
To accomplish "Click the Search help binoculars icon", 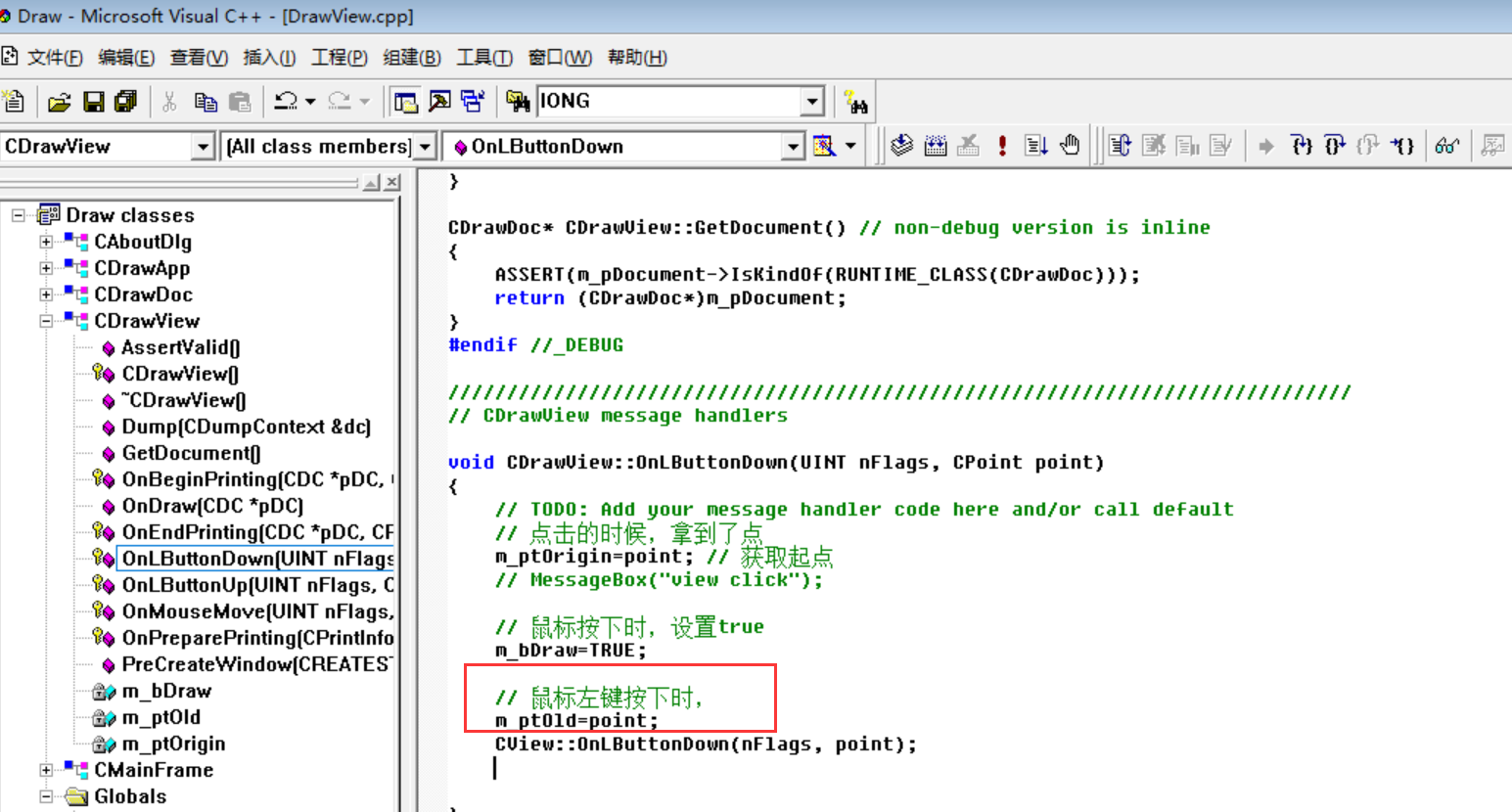I will (856, 101).
